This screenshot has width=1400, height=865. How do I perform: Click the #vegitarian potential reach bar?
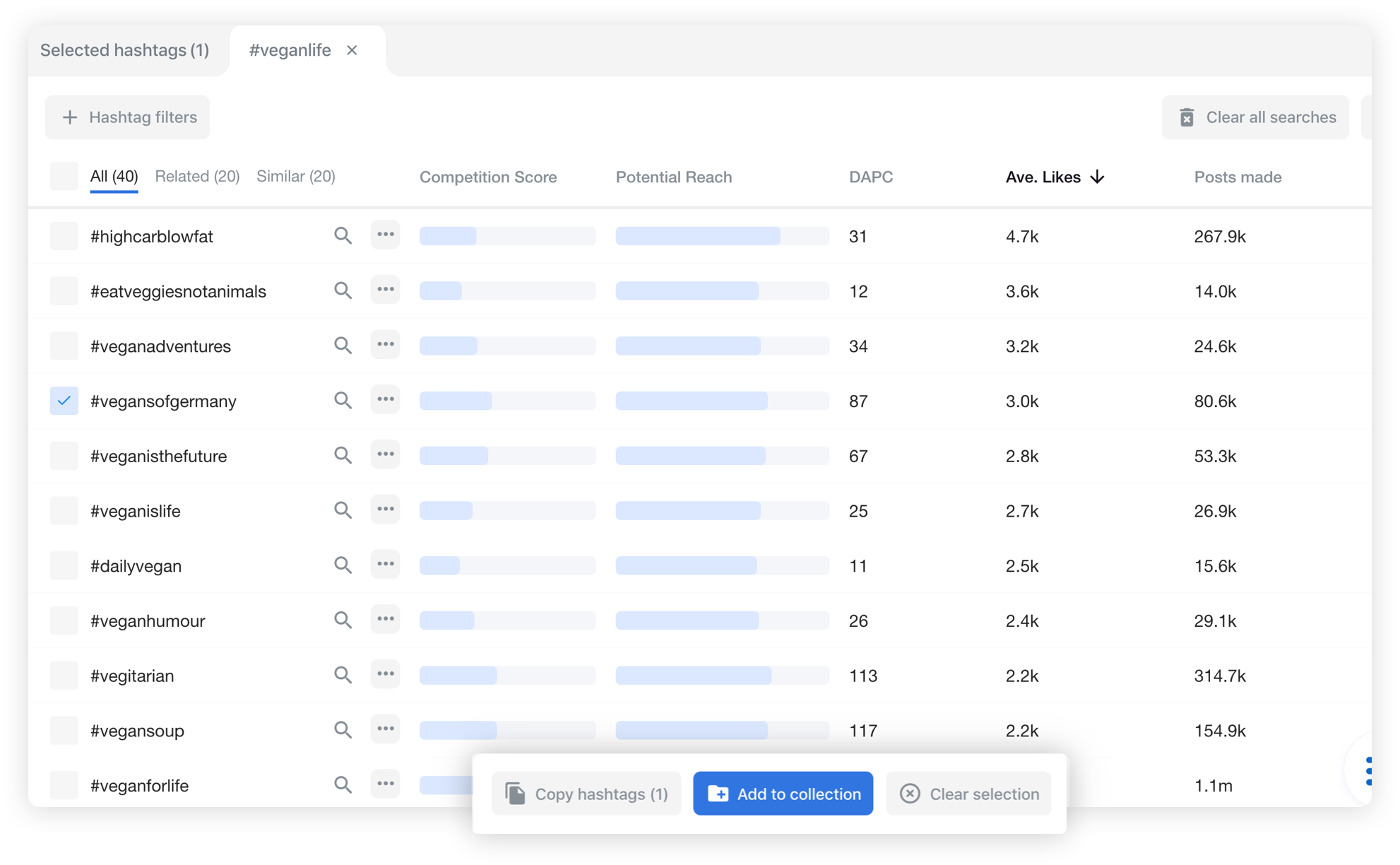click(x=722, y=676)
